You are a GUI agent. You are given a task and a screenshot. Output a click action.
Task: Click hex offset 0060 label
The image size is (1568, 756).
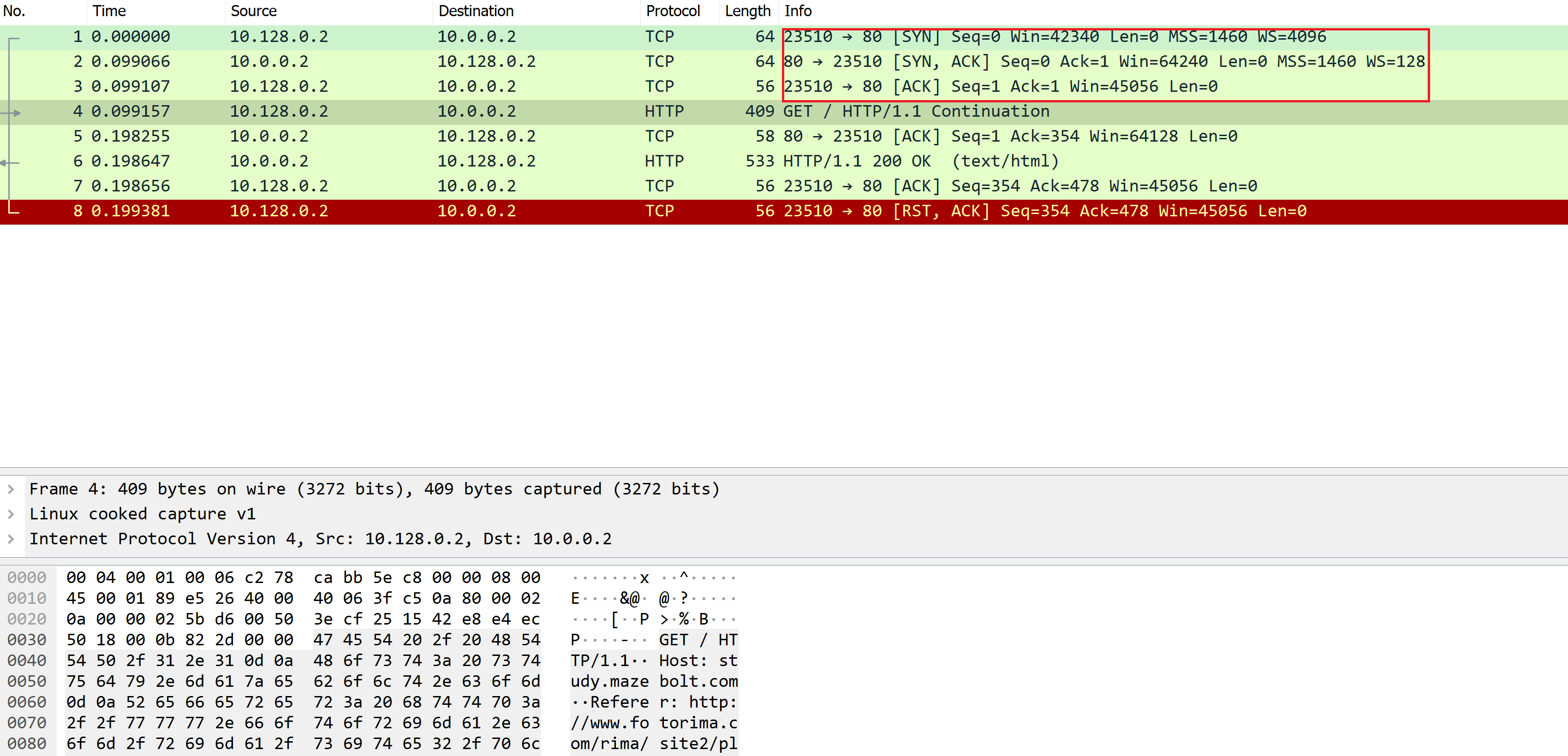(27, 702)
